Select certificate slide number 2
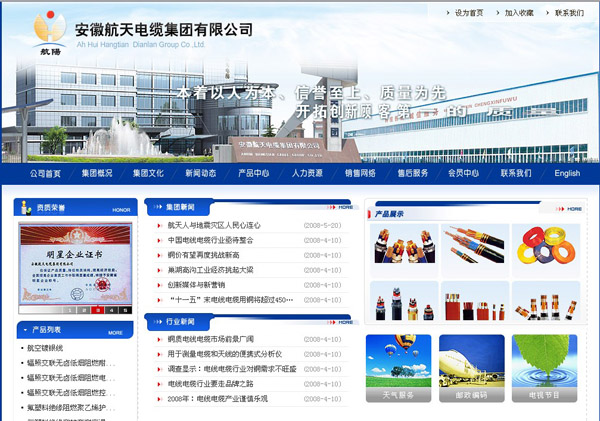Image resolution: width=600 pixels, height=421 pixels. pos(84,310)
